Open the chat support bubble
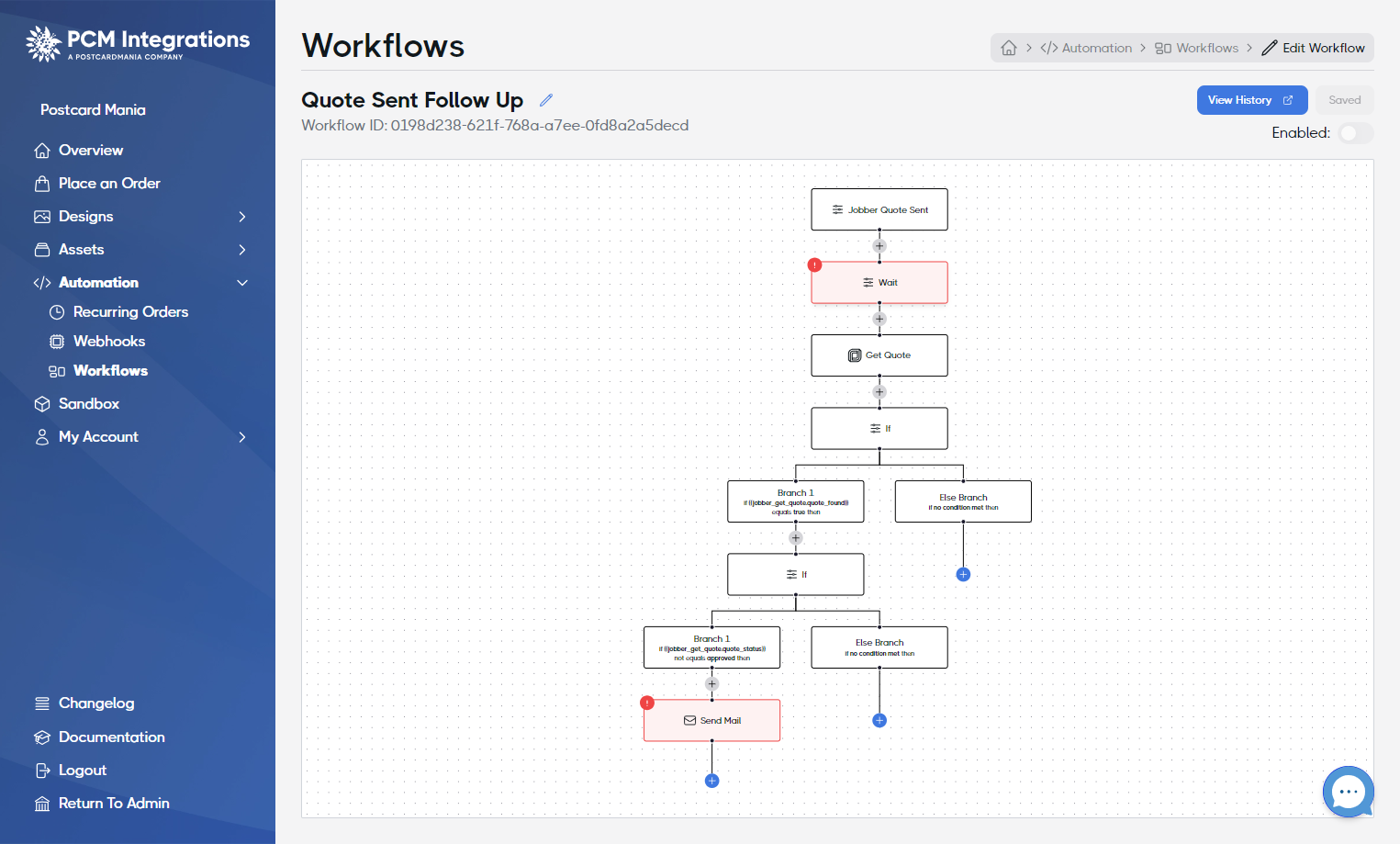The height and width of the screenshot is (844, 1400). pos(1348,791)
